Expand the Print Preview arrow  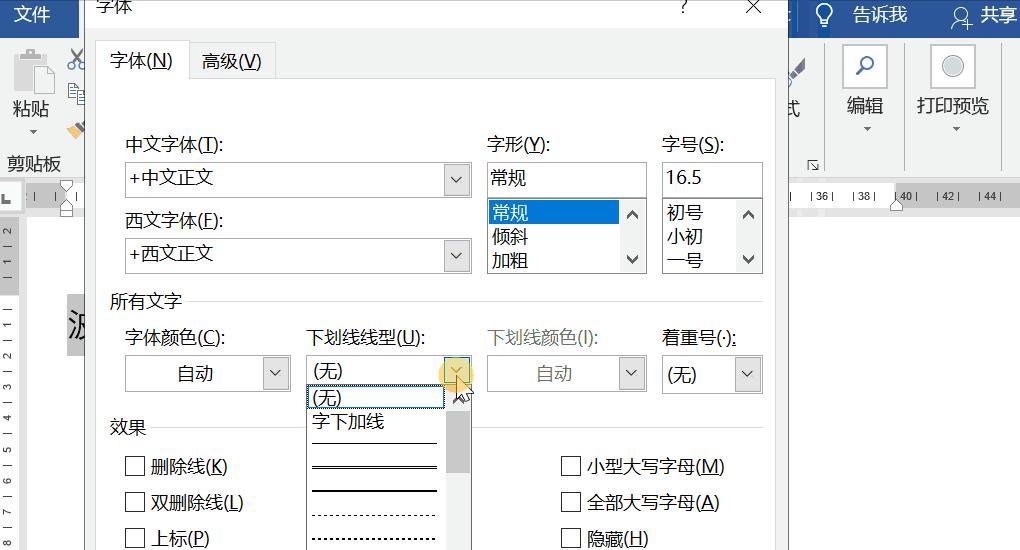[956, 129]
